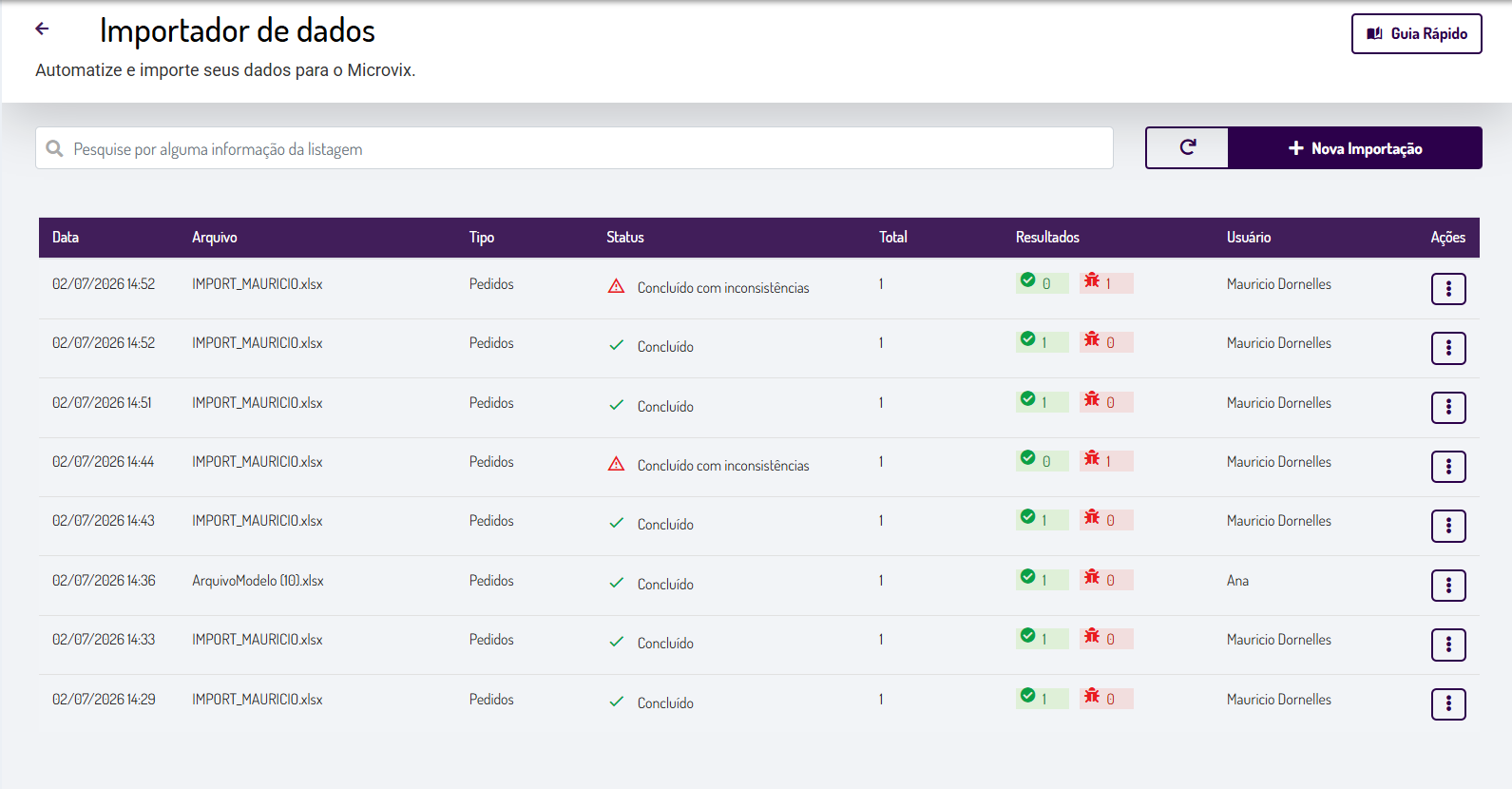Click the refresh list icon button
Screen dimensions: 1512x789
coord(1187,147)
